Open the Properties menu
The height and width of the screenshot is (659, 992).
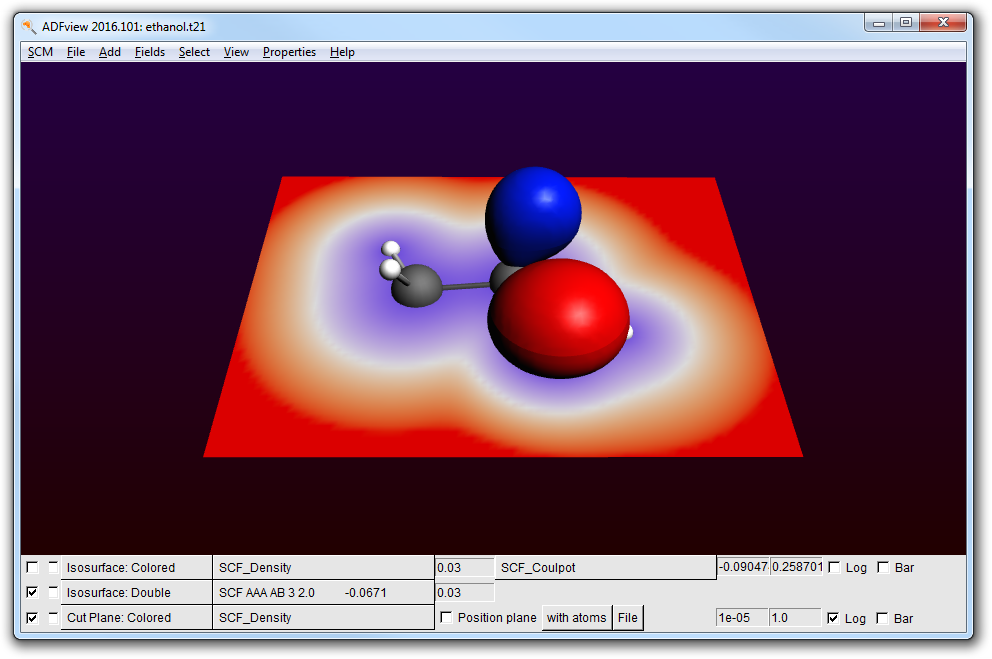pos(289,52)
